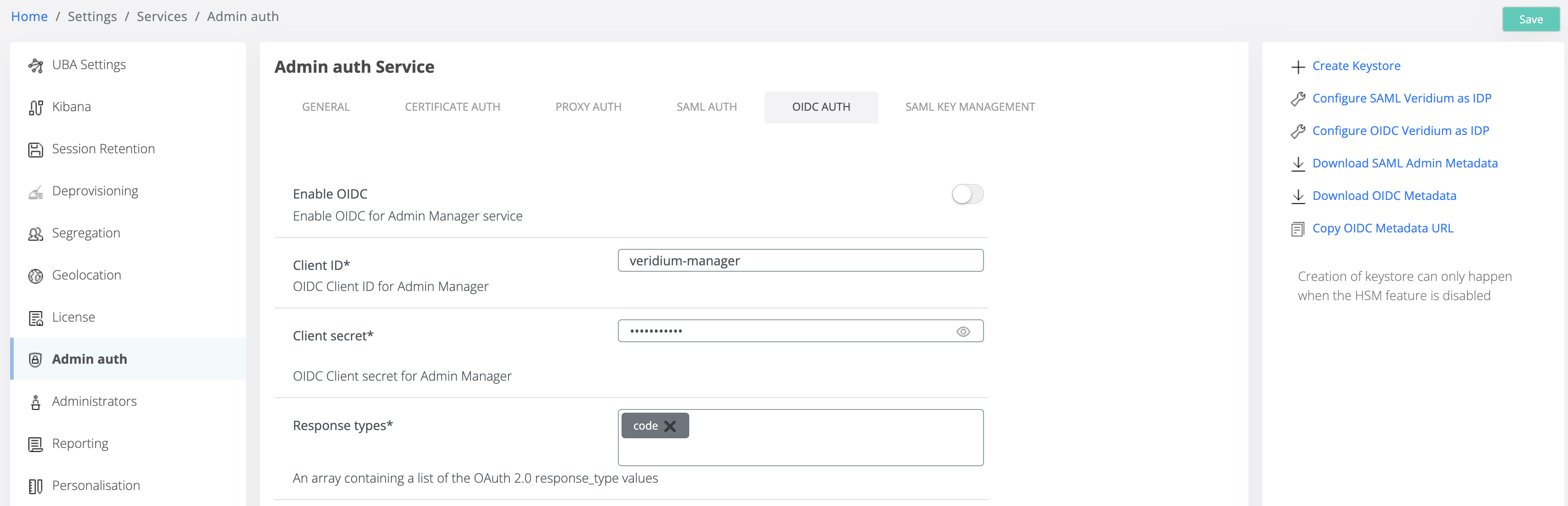Enable OIDC for Admin Manager service
1568x506 pixels.
pyautogui.click(x=967, y=194)
